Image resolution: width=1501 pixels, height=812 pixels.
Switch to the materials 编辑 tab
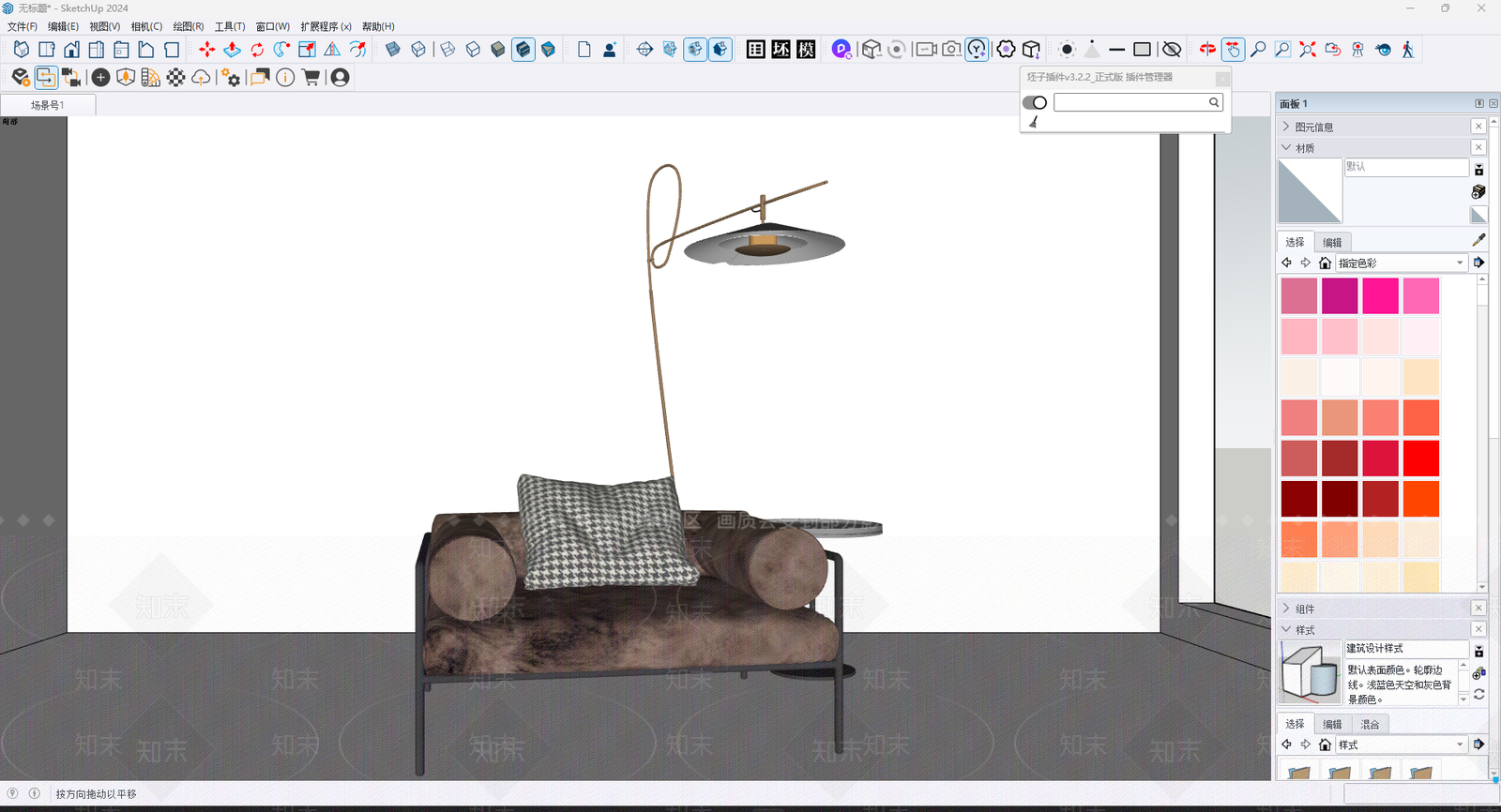[x=1332, y=242]
